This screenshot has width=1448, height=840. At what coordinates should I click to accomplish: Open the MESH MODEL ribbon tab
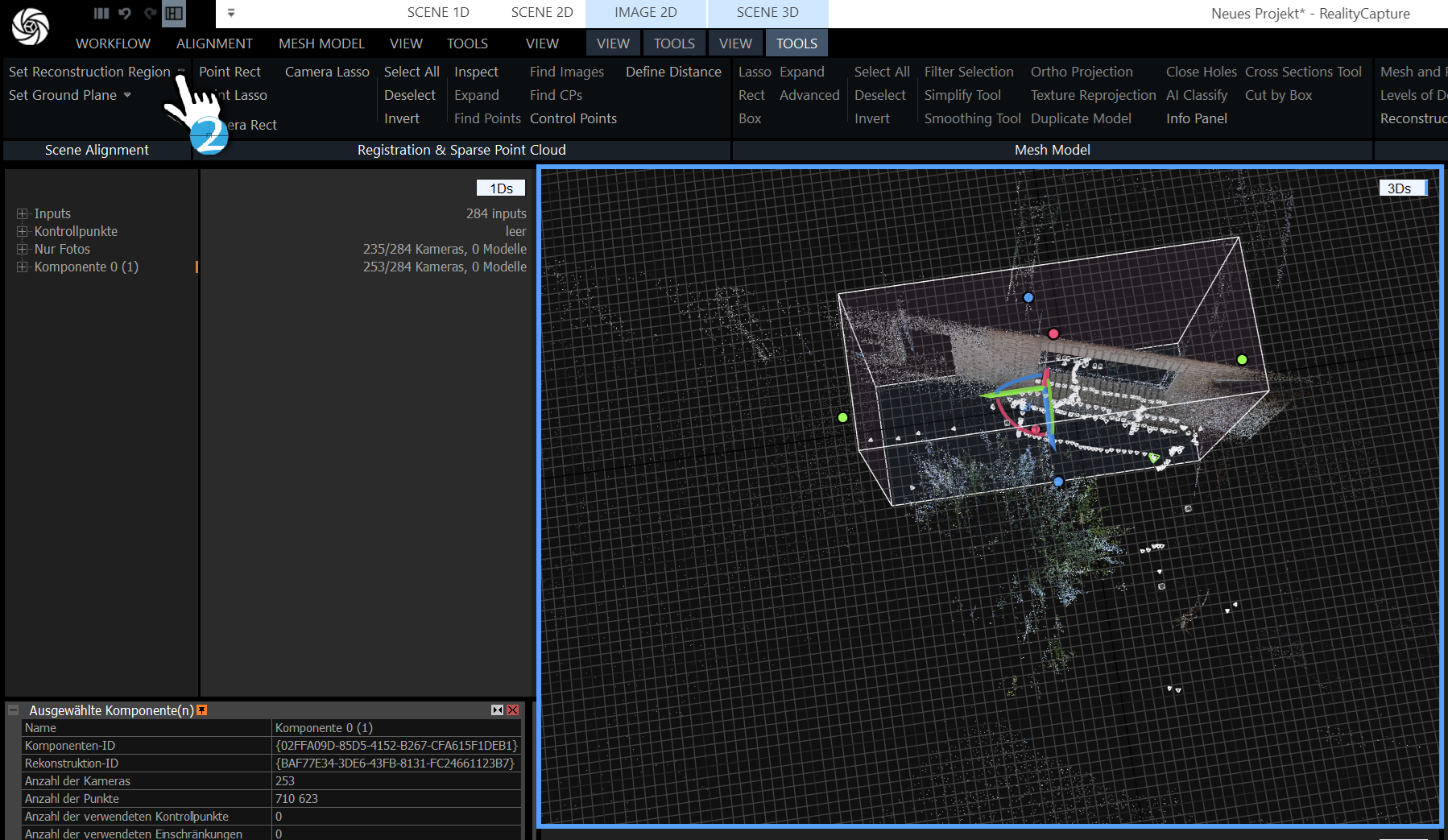point(321,43)
